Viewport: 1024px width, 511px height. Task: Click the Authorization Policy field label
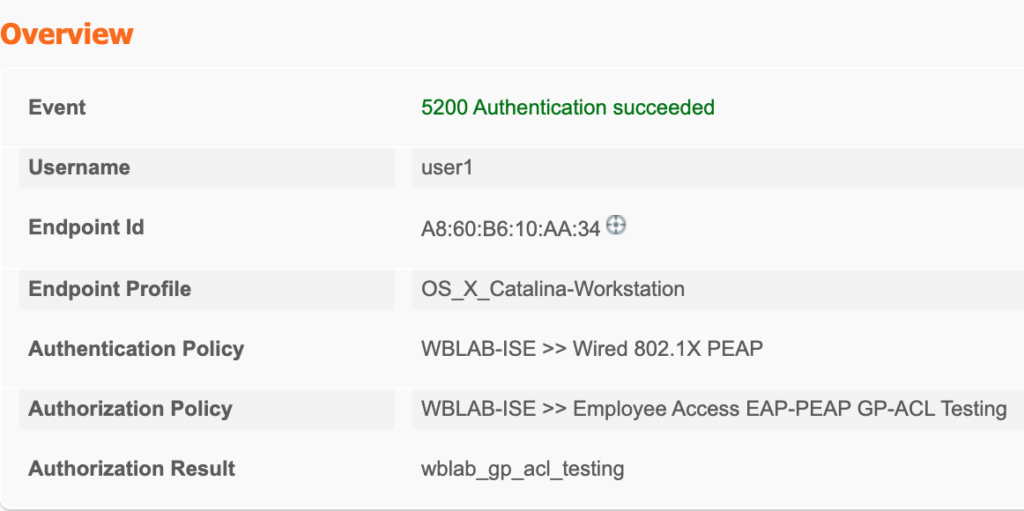click(130, 409)
